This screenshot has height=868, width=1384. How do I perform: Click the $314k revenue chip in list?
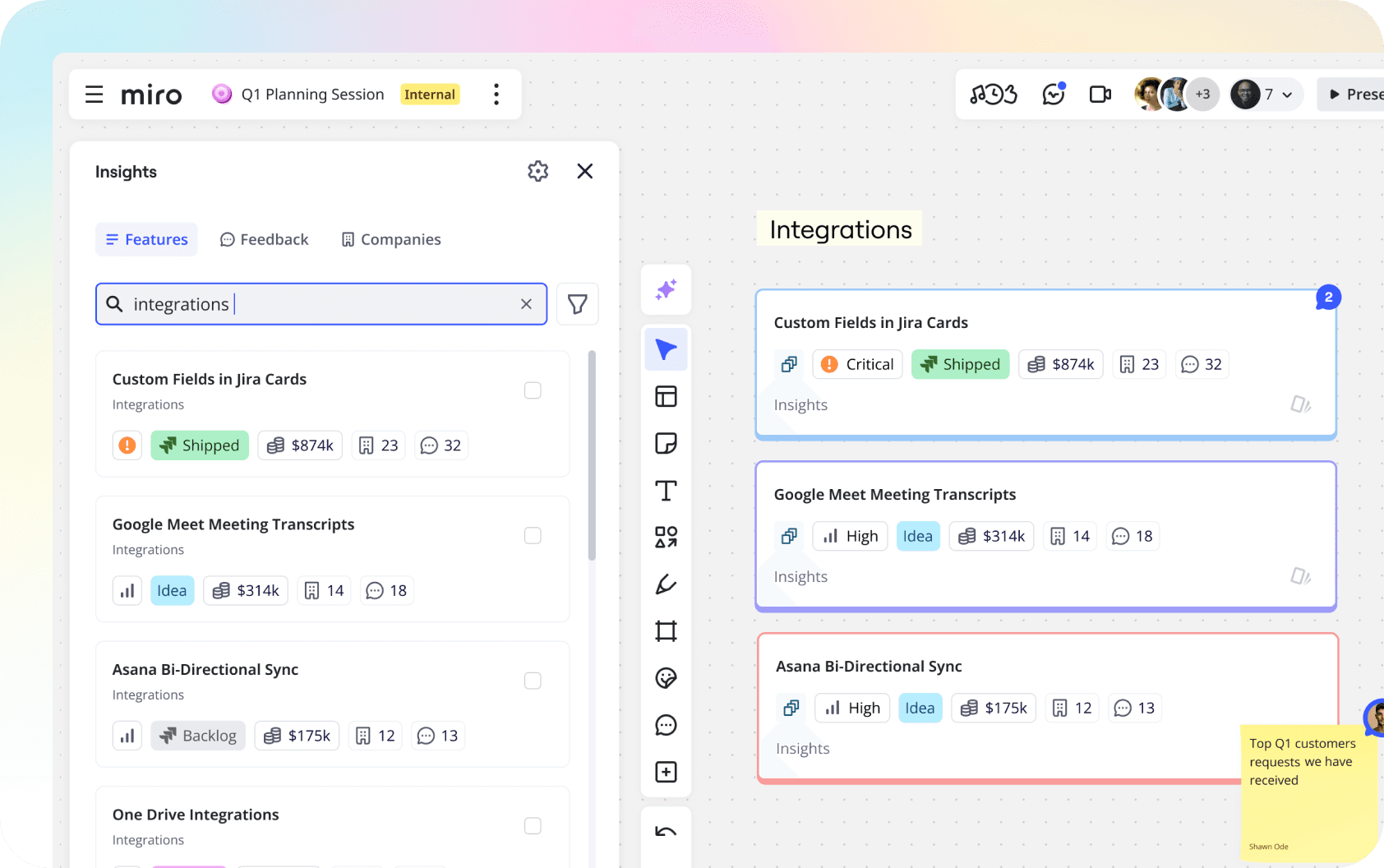[246, 591]
